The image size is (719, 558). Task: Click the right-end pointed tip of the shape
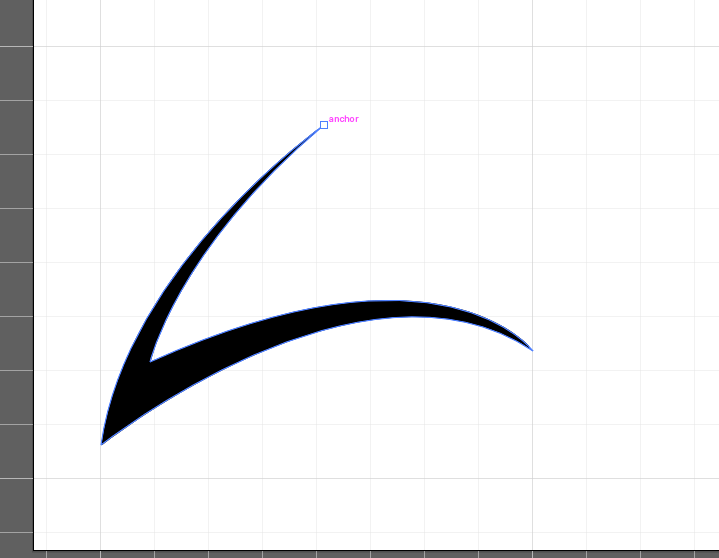click(532, 350)
